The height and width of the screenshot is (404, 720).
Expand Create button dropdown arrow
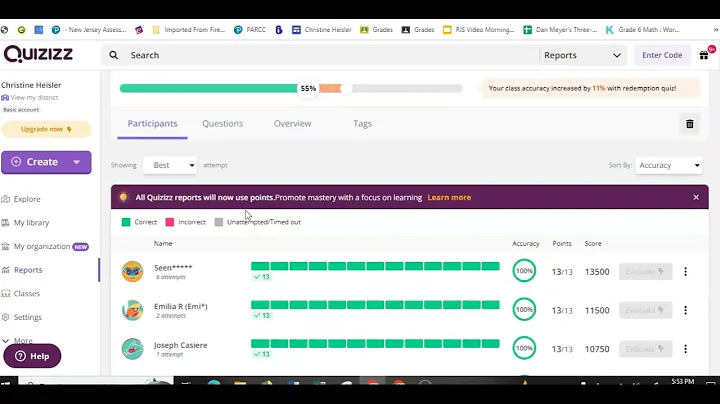(77, 162)
